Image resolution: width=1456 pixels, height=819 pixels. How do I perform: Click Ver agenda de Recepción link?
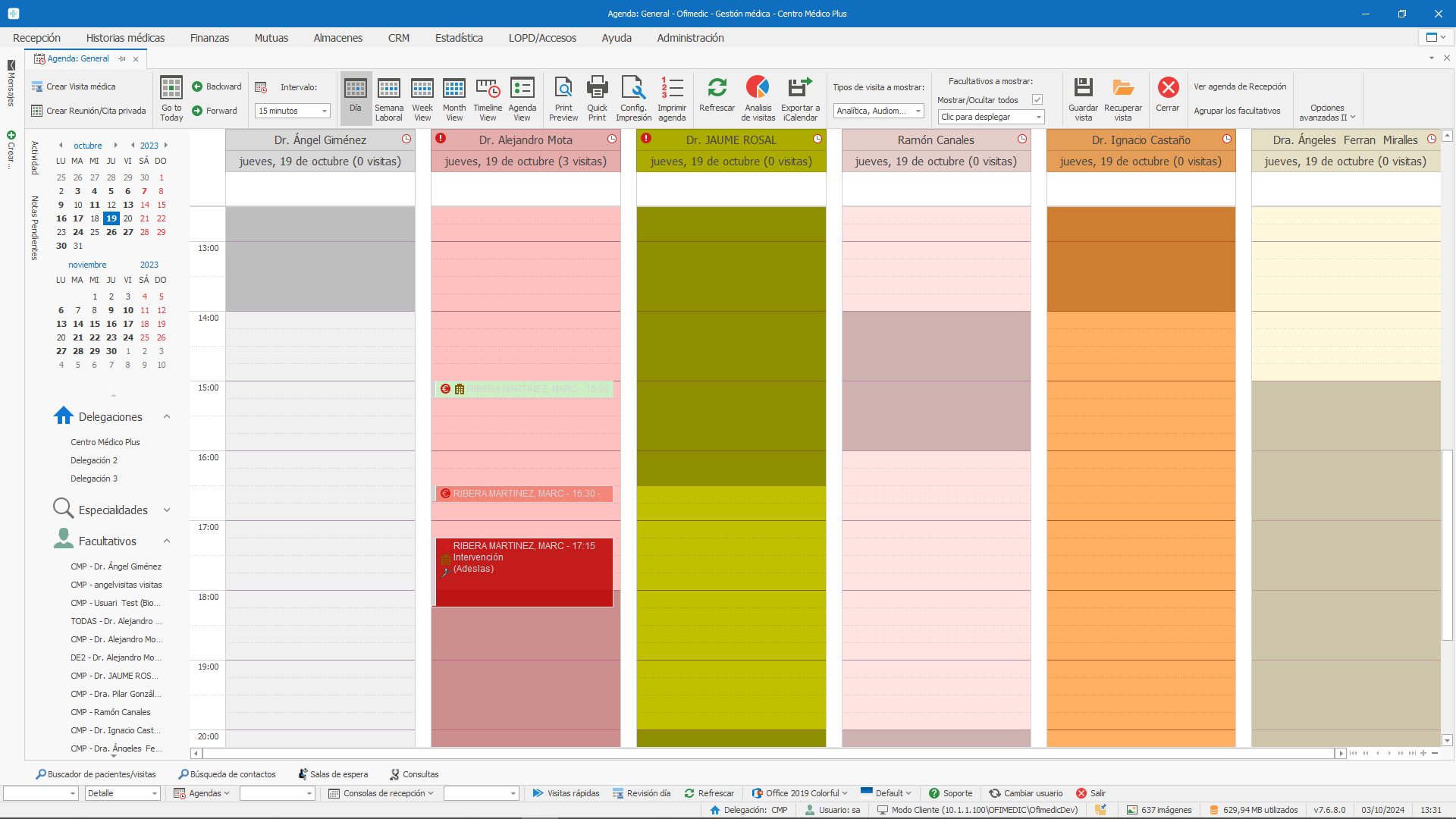pyautogui.click(x=1240, y=86)
